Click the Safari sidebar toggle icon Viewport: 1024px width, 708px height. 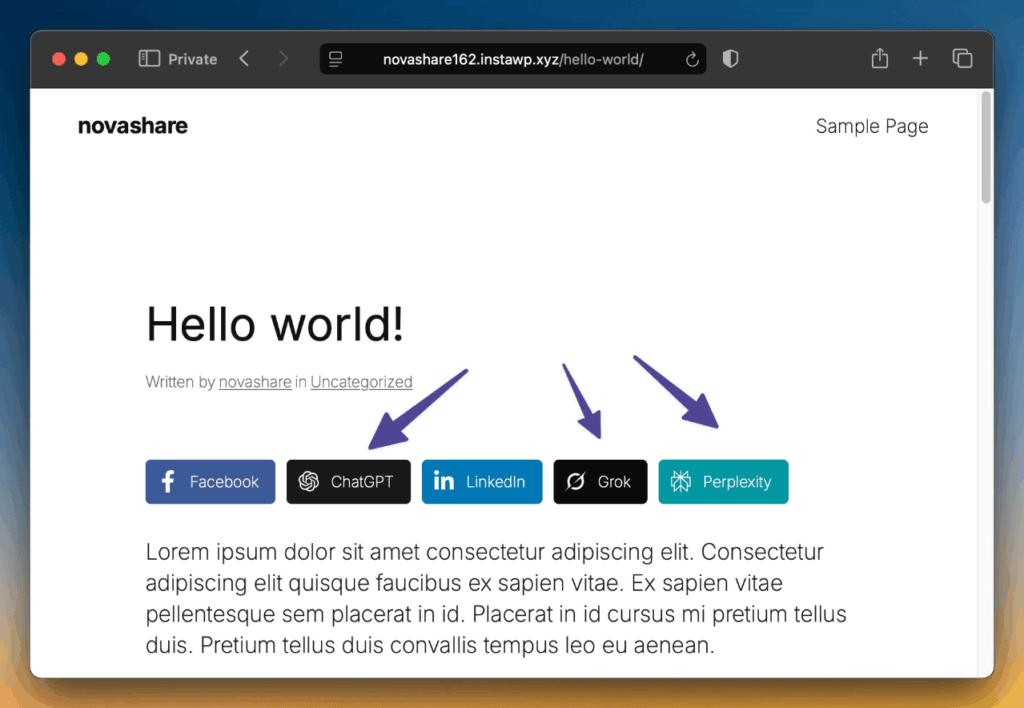(x=149, y=59)
